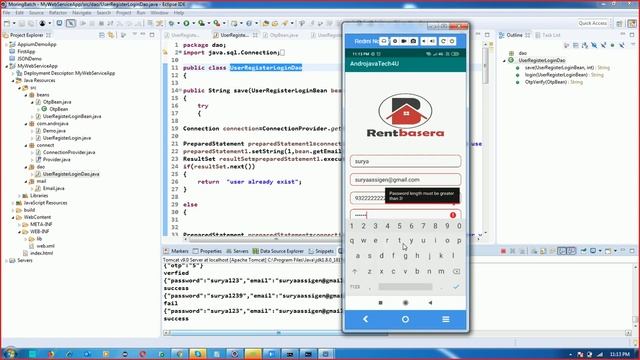Viewport: 640px width, 360px height.
Task: Collapse the MyWebServiceApp project node
Action: click(x=7, y=66)
